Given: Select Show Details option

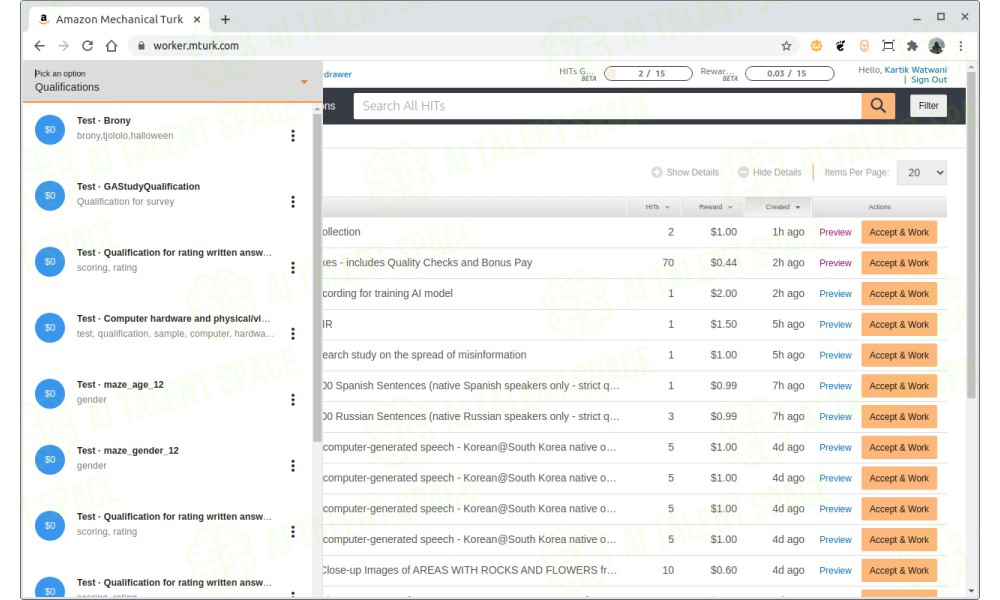Looking at the screenshot, I should pos(685,172).
